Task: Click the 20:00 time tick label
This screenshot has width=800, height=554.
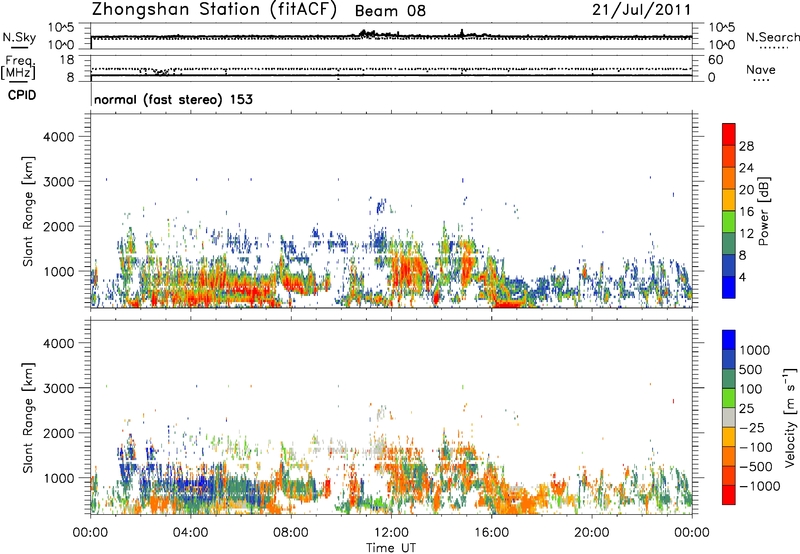Action: (x=592, y=533)
